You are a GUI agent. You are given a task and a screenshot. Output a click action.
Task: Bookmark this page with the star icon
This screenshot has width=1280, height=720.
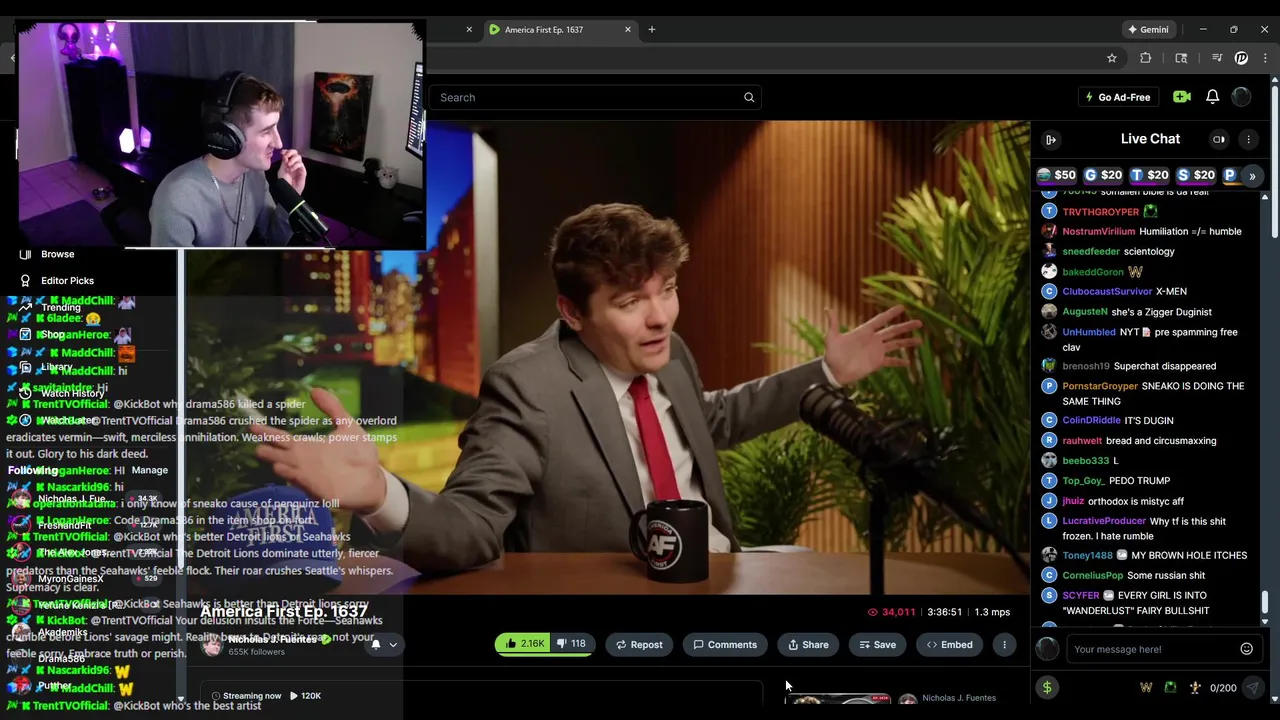tap(1111, 58)
